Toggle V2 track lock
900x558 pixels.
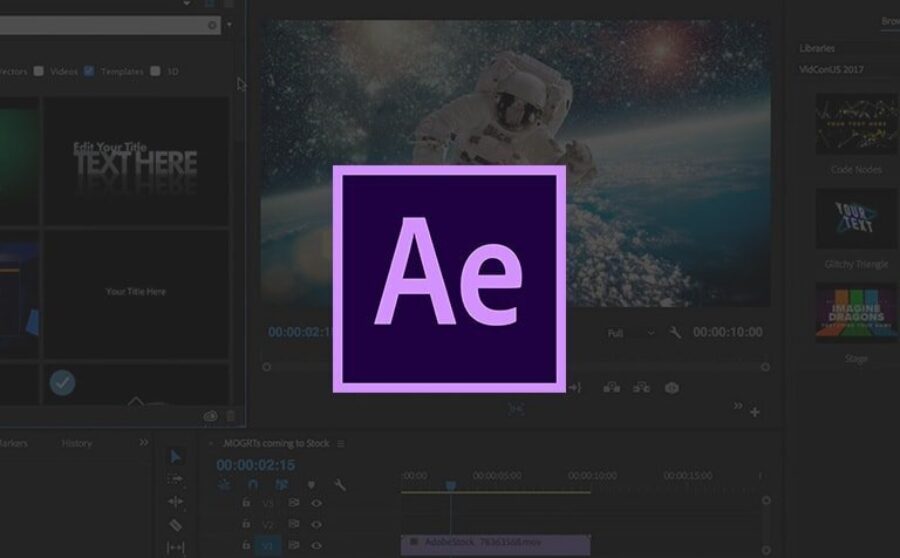point(246,524)
